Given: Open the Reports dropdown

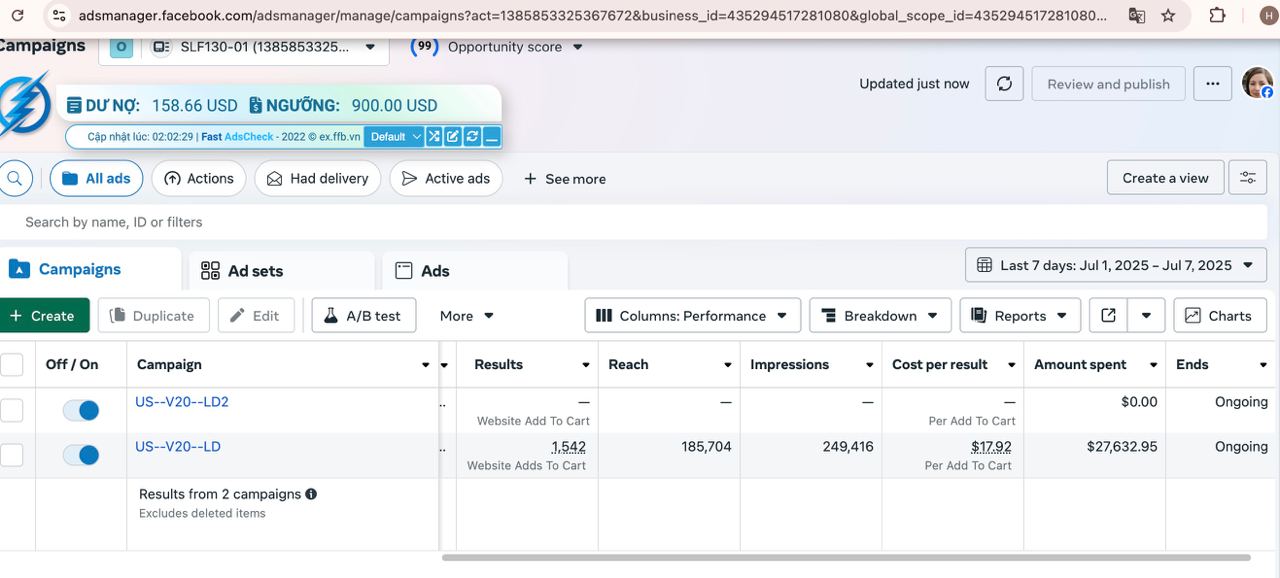Looking at the screenshot, I should 1020,316.
